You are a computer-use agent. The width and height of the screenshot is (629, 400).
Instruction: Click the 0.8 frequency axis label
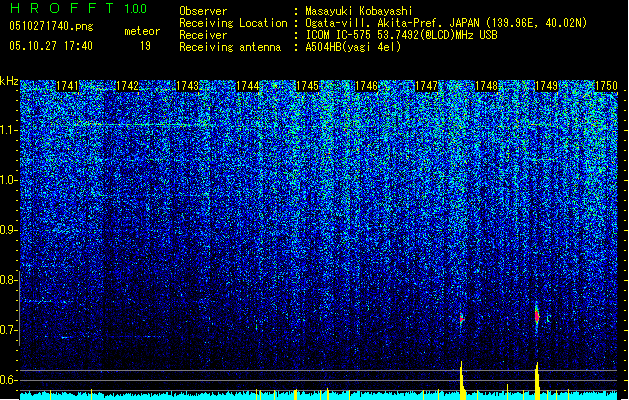coord(8,280)
